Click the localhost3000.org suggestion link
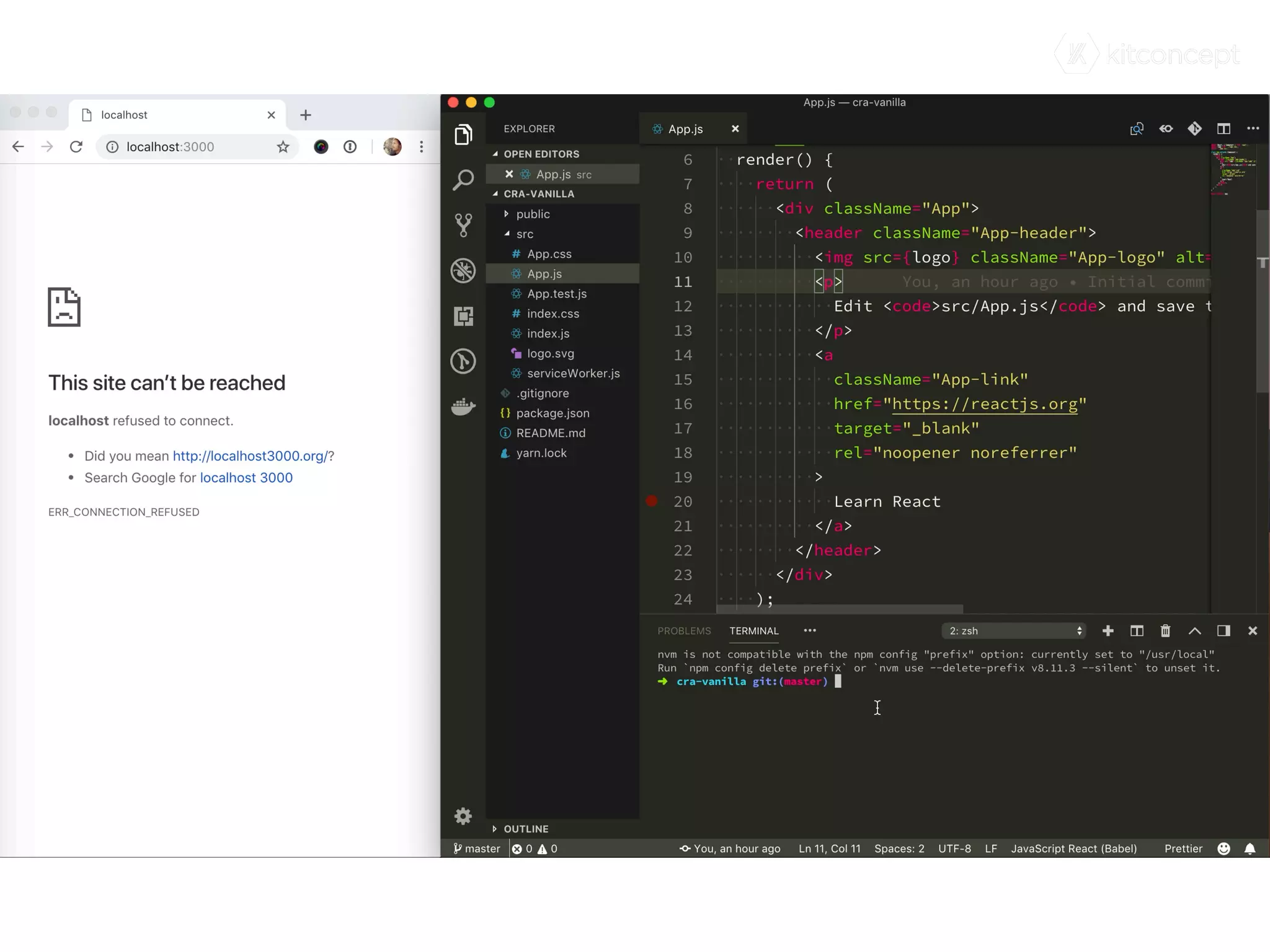Image resolution: width=1270 pixels, height=952 pixels. (x=250, y=456)
